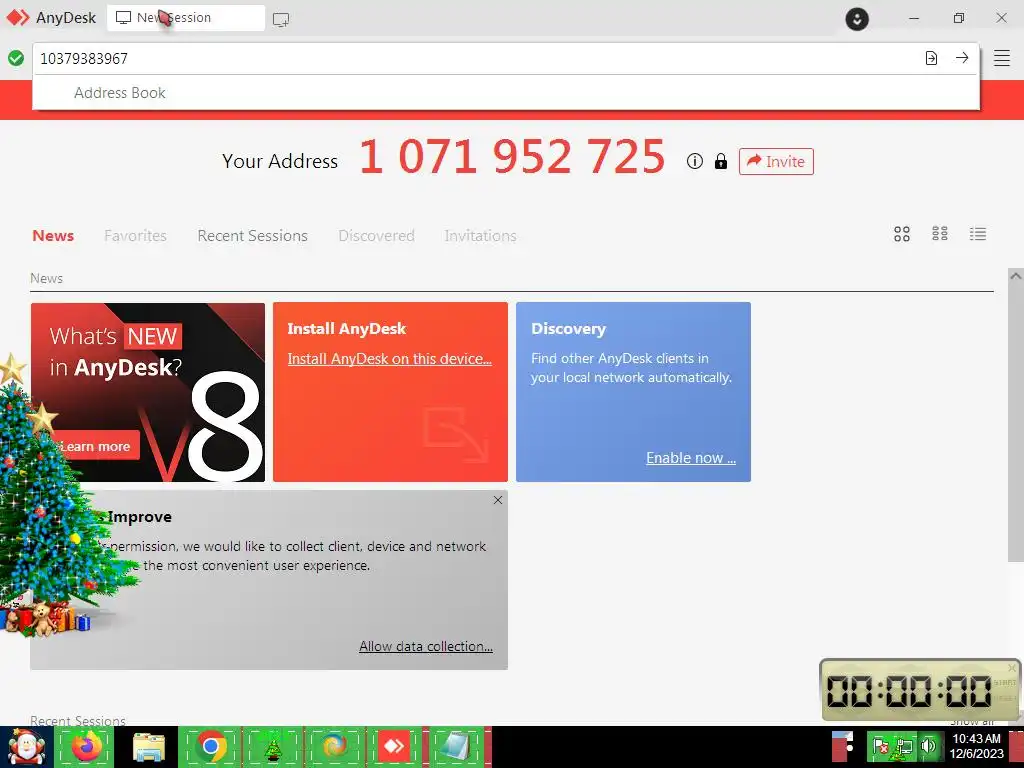Click the blue-orange globe browser icon on taskbar

[x=334, y=746]
